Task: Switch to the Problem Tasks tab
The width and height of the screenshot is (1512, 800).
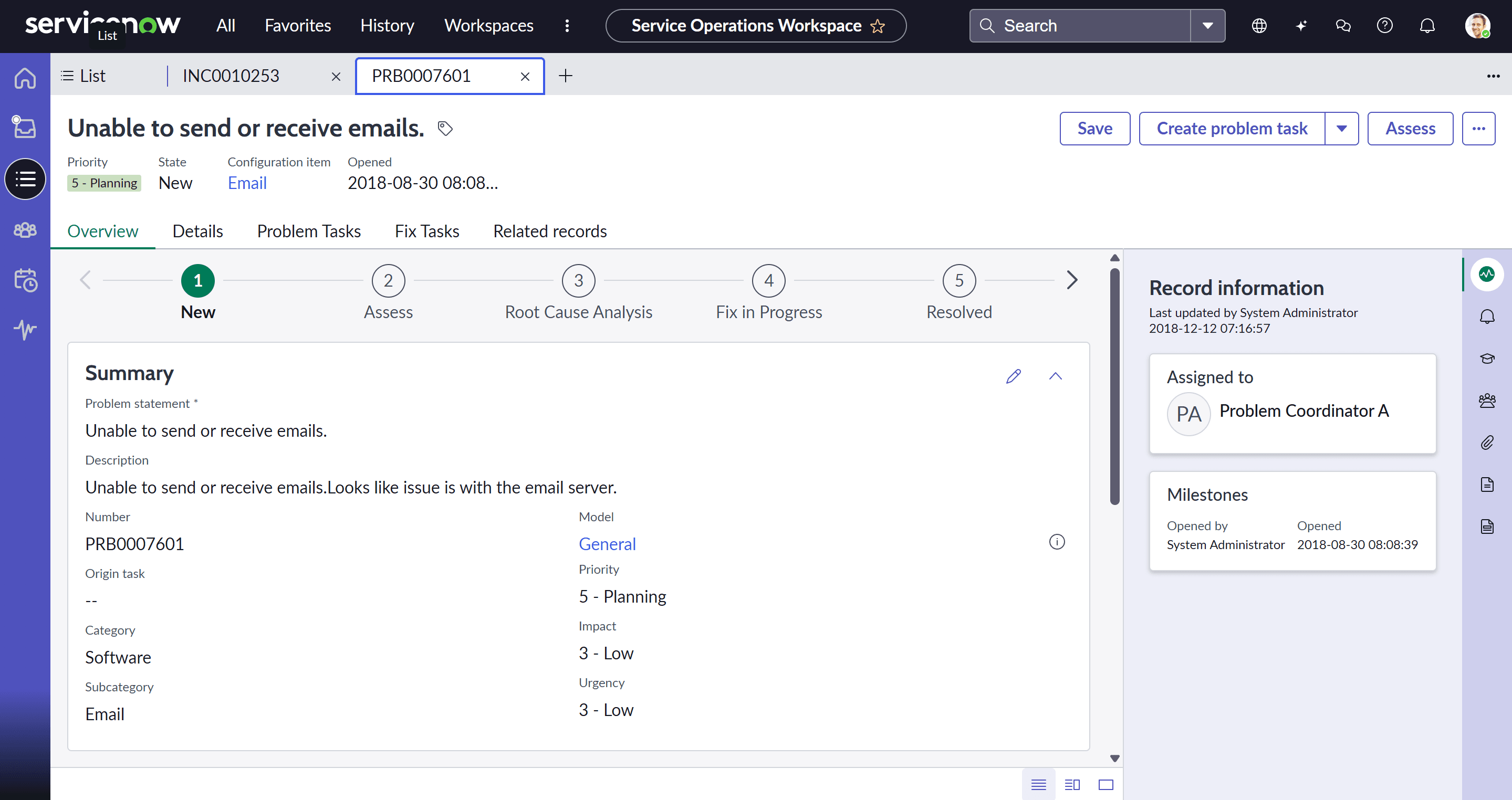Action: tap(309, 231)
